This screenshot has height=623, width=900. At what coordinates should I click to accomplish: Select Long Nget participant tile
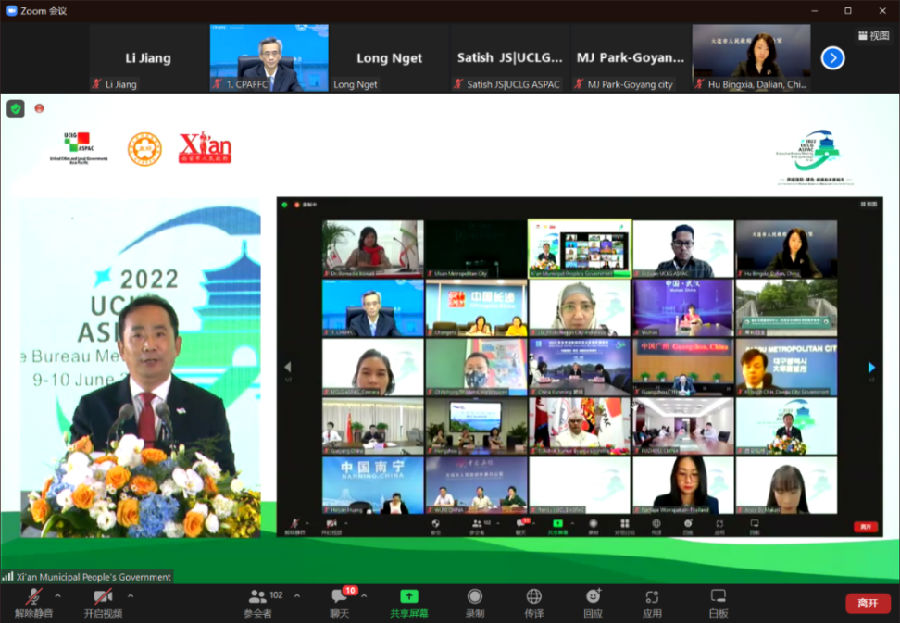click(389, 58)
